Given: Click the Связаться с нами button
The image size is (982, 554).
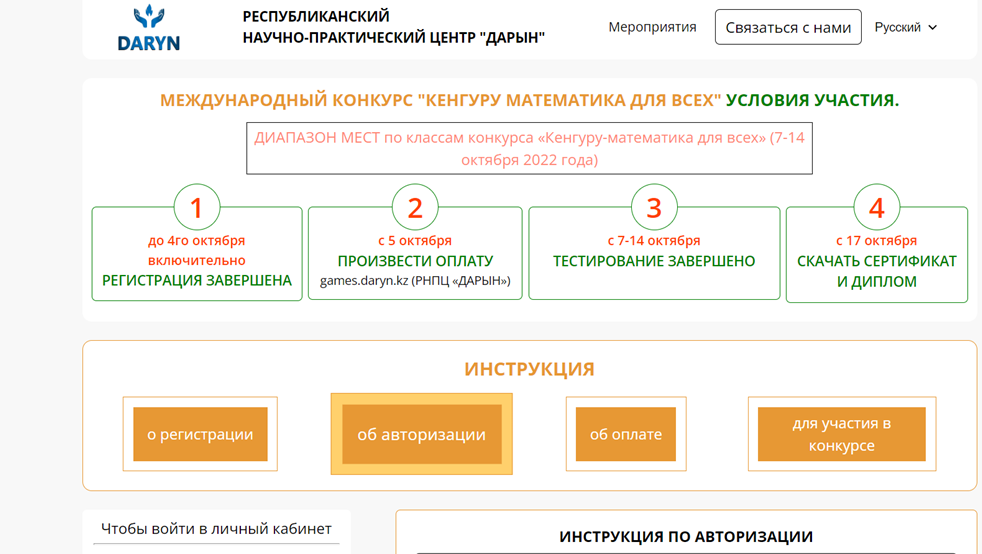Looking at the screenshot, I should click(x=788, y=27).
